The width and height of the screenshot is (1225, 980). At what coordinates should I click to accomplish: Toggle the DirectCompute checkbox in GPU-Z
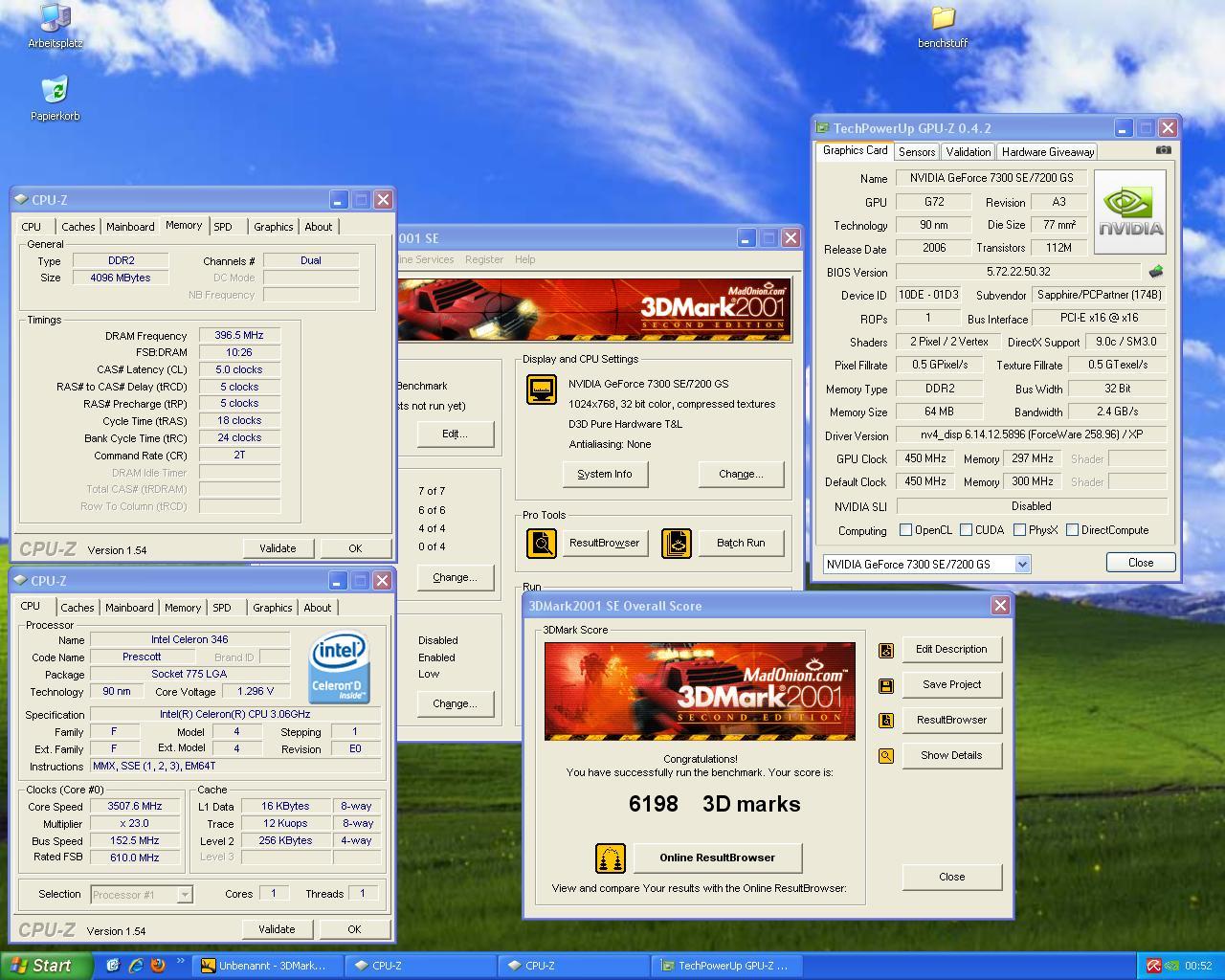tap(1072, 530)
